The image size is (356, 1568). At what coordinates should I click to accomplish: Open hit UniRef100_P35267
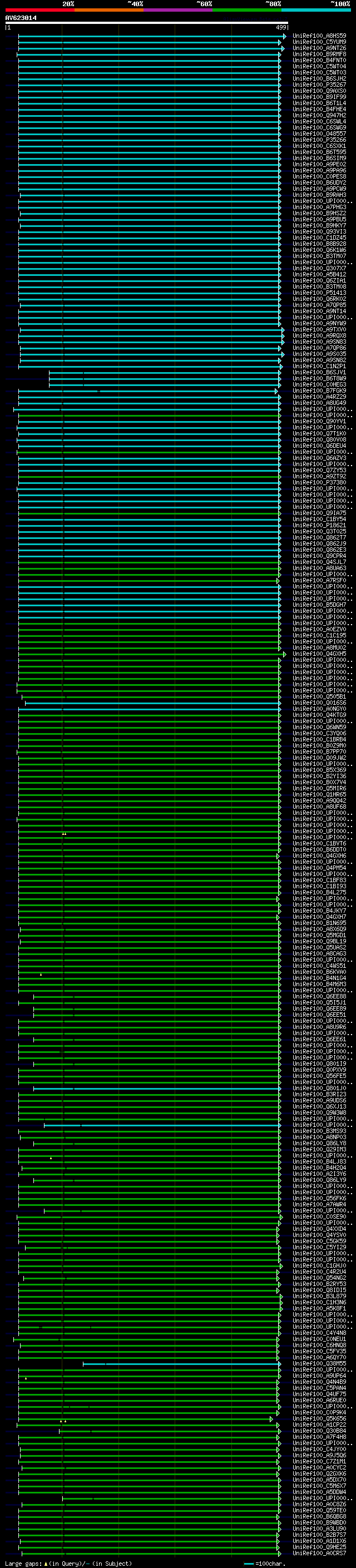pyautogui.click(x=319, y=85)
